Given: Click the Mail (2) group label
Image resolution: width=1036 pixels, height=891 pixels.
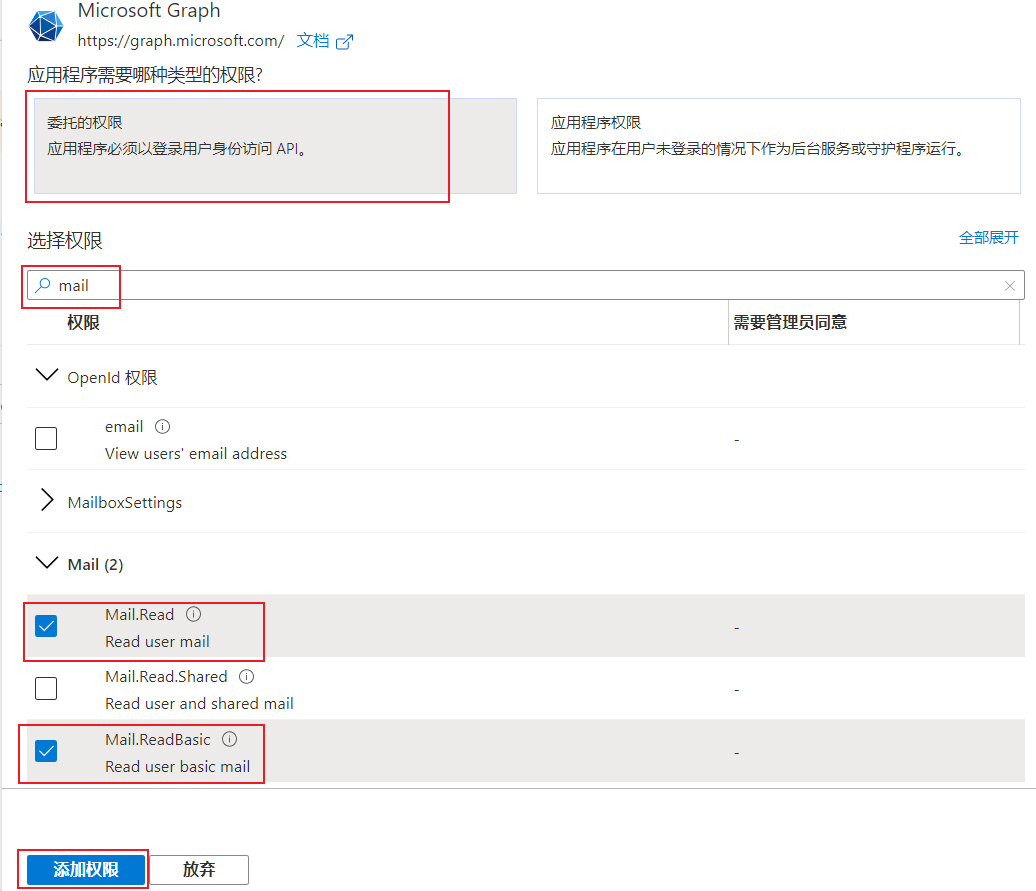Looking at the screenshot, I should click(x=95, y=565).
